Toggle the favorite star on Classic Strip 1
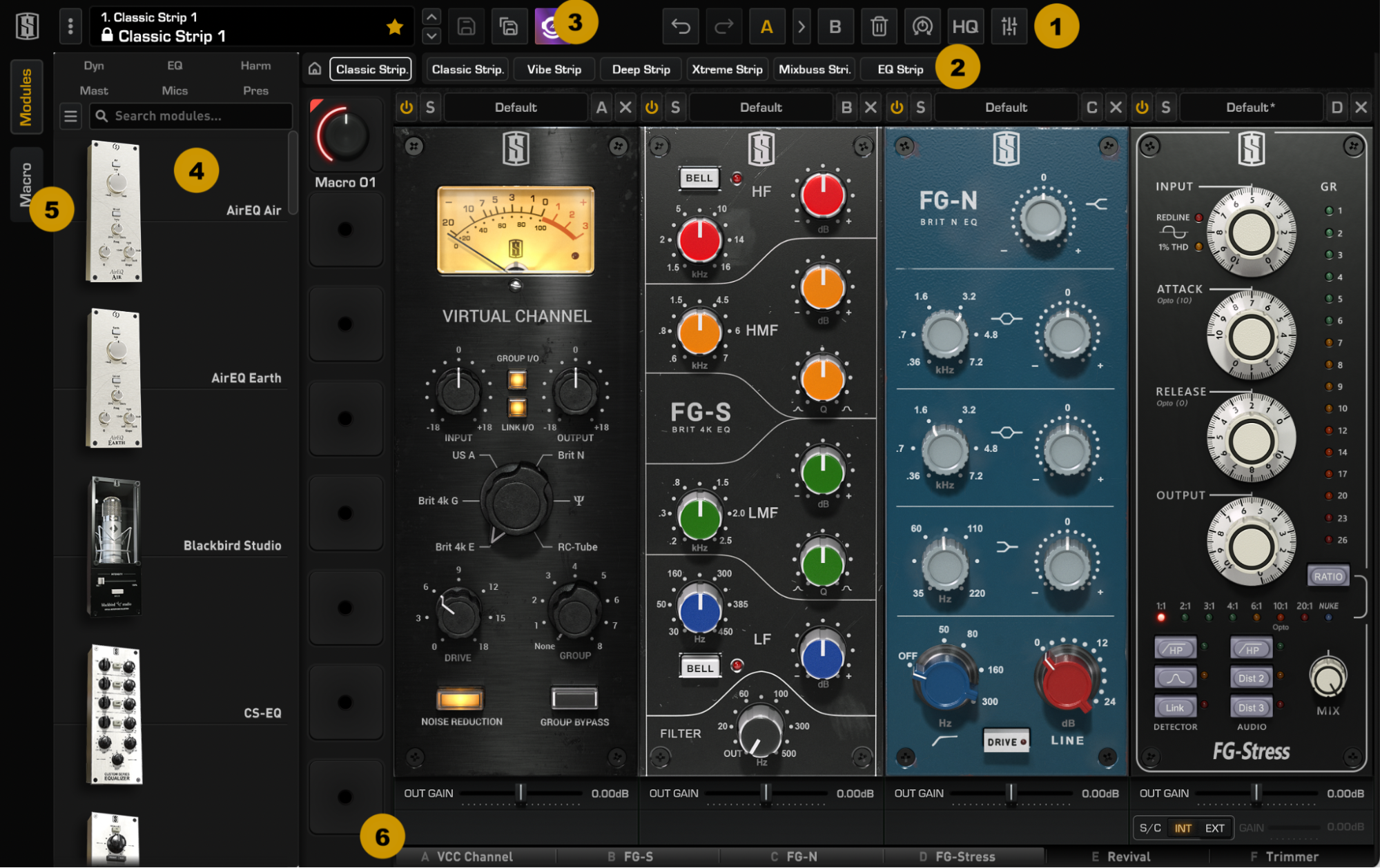Screen dimensions: 1380x868 tap(395, 27)
